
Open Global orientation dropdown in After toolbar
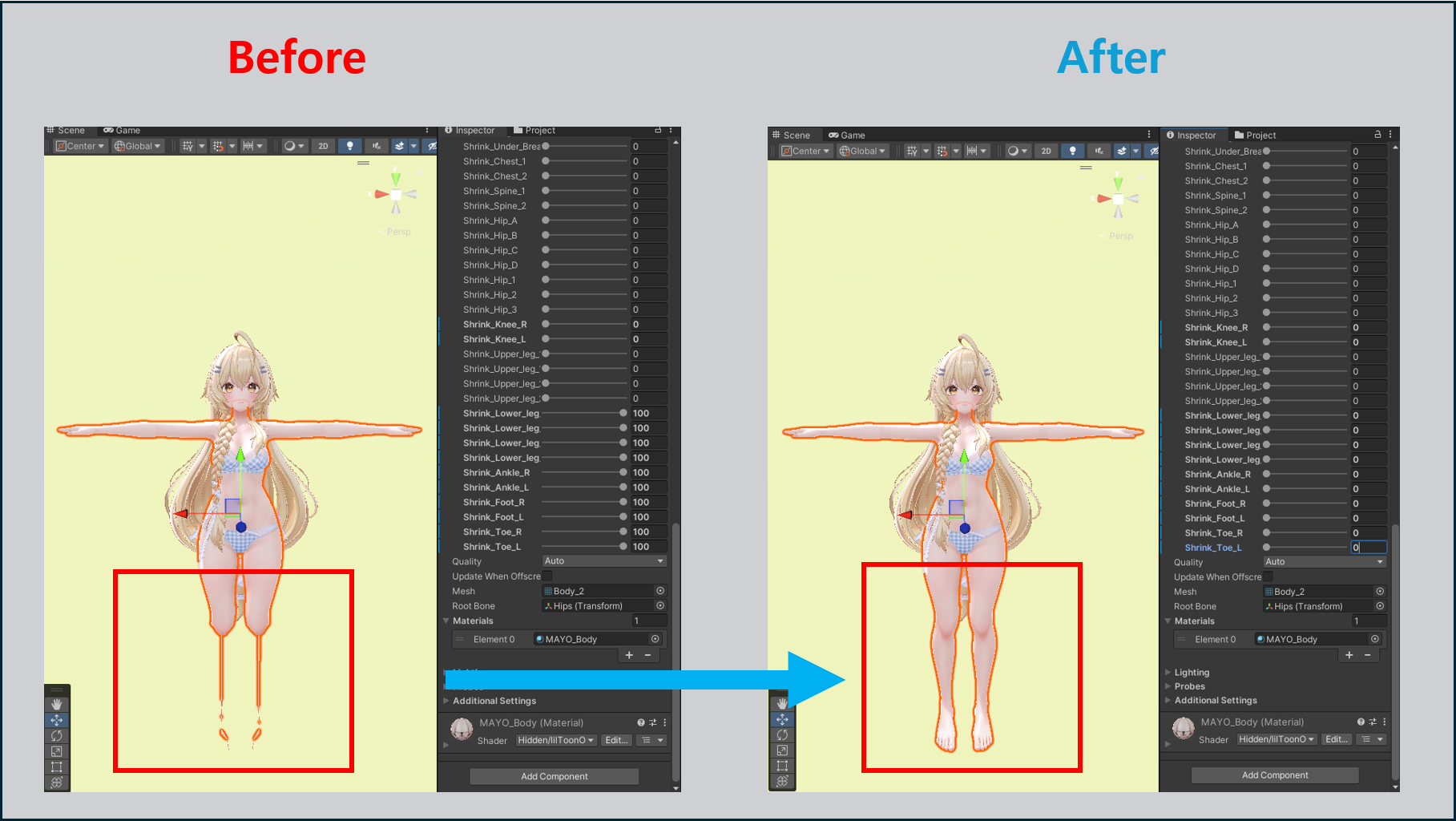click(x=863, y=151)
